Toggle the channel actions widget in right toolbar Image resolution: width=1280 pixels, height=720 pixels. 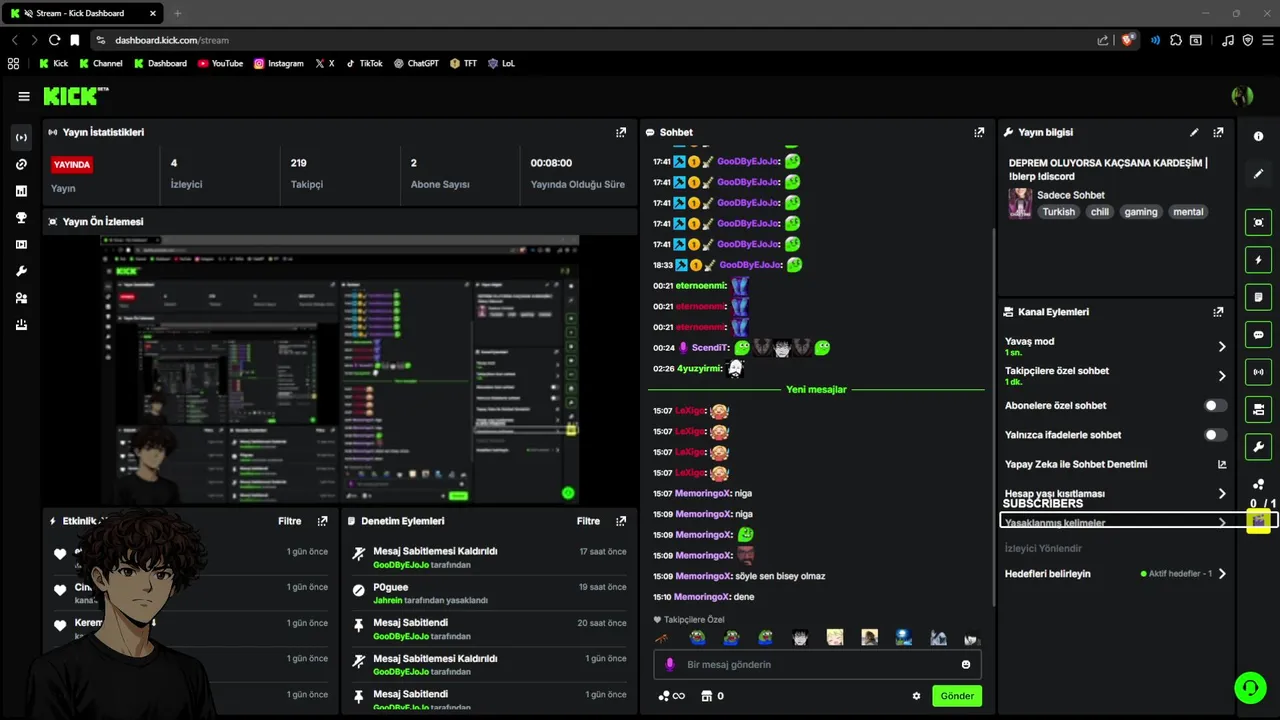(1258, 409)
